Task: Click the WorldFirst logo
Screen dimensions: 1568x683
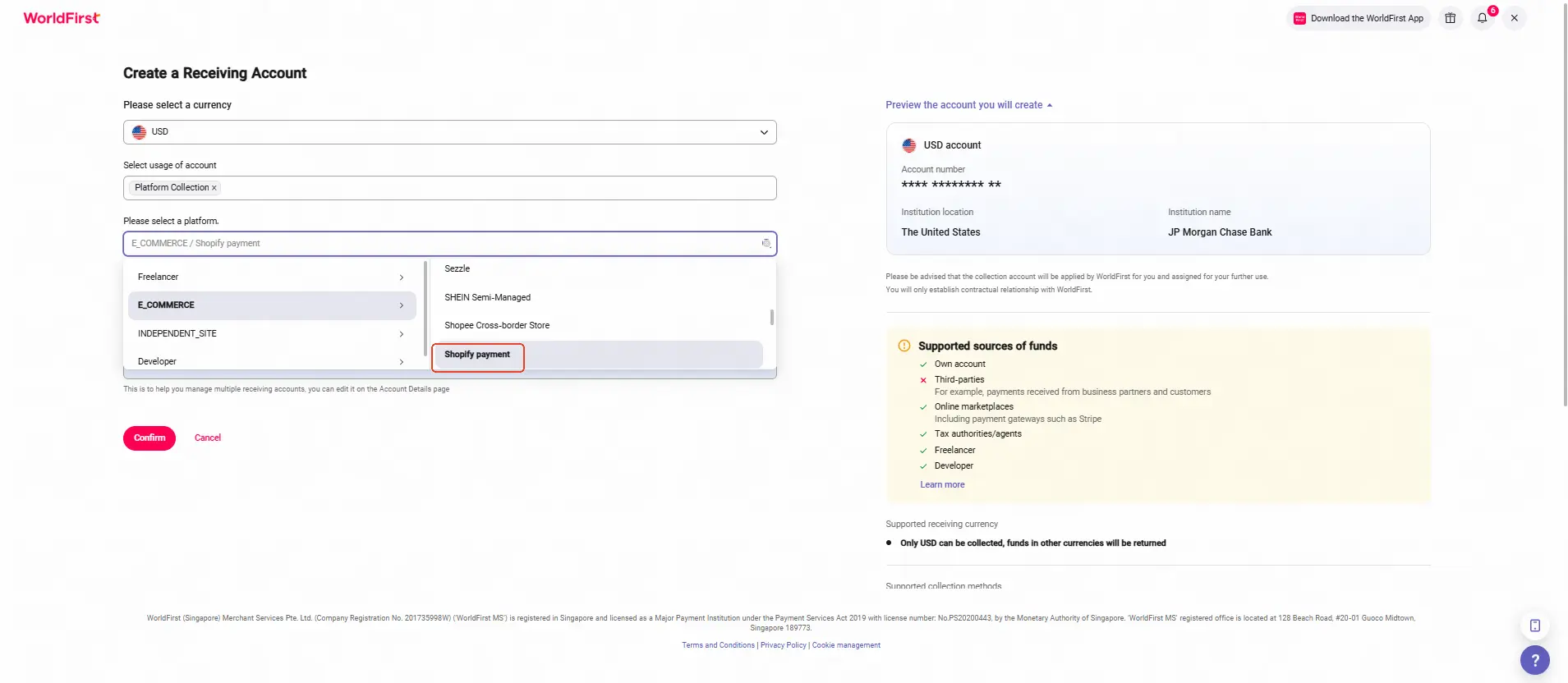Action: coord(62,18)
